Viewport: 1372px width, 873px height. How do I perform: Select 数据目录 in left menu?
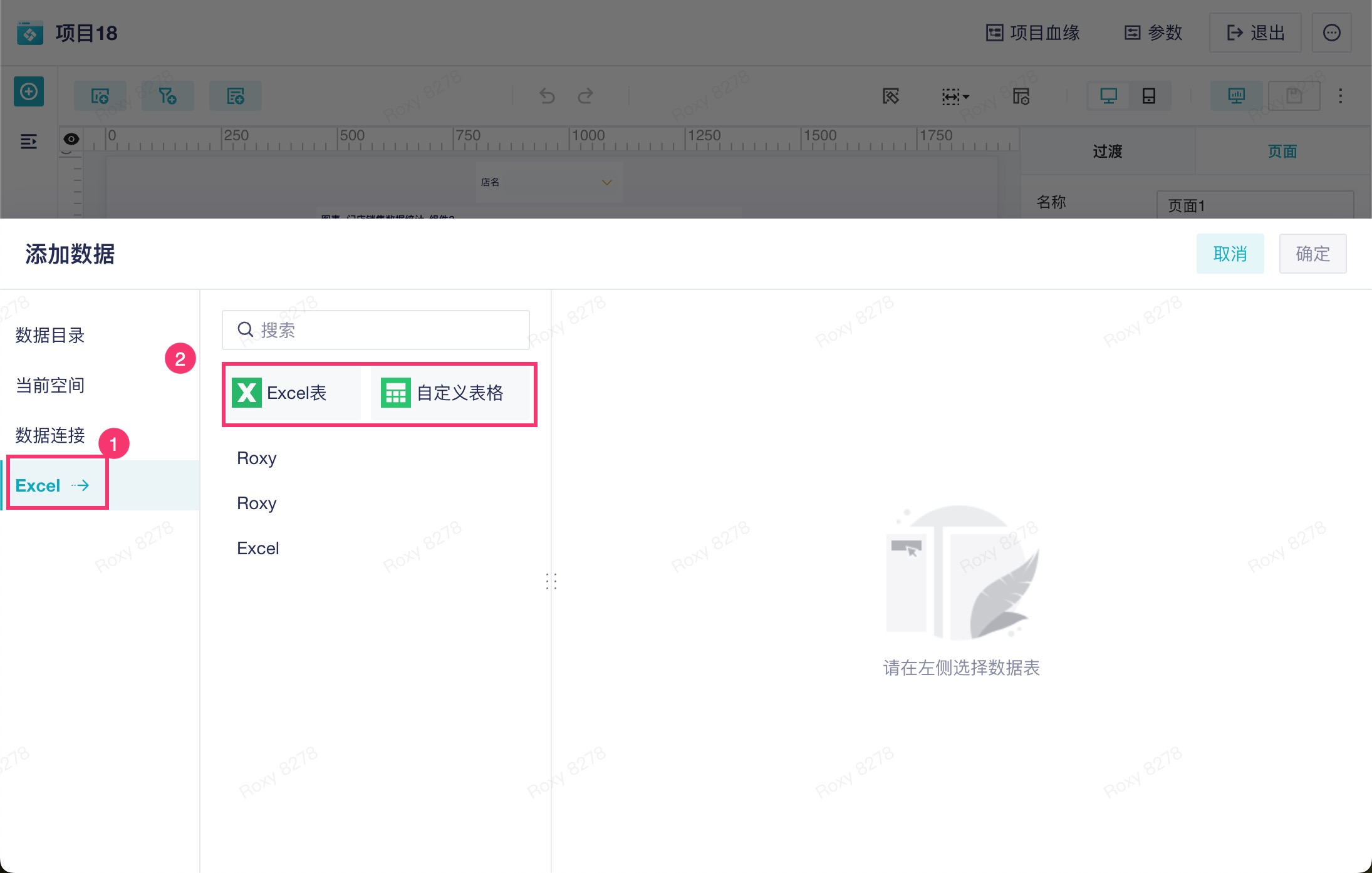[50, 335]
